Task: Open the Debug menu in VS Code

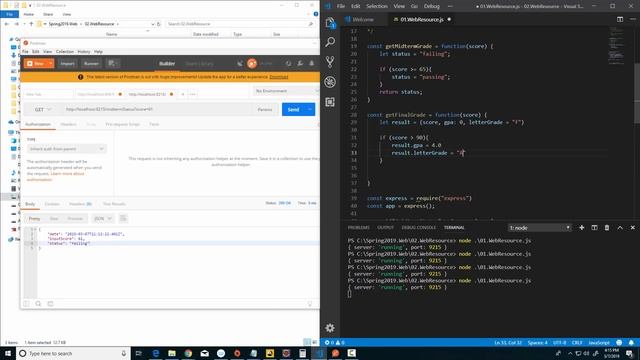Action: 431,6
